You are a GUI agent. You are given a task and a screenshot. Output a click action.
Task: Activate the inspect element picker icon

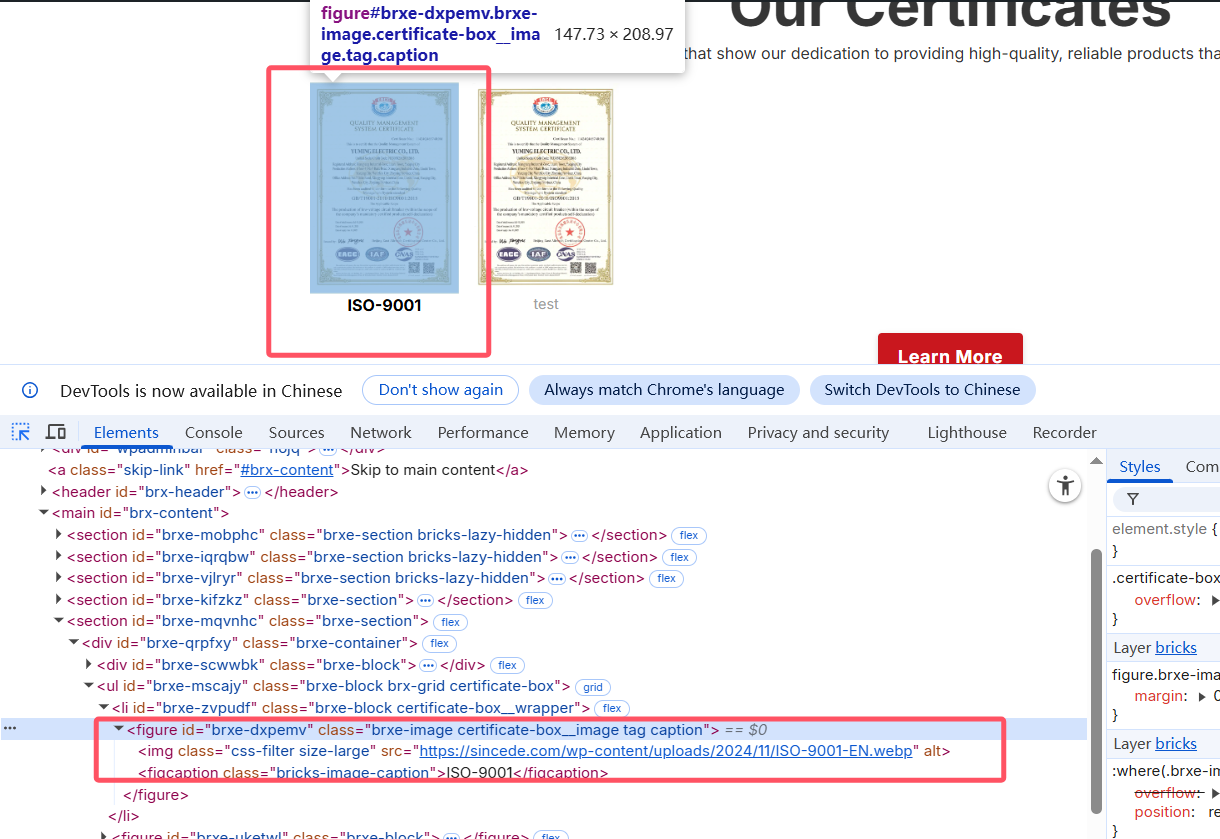[x=21, y=432]
